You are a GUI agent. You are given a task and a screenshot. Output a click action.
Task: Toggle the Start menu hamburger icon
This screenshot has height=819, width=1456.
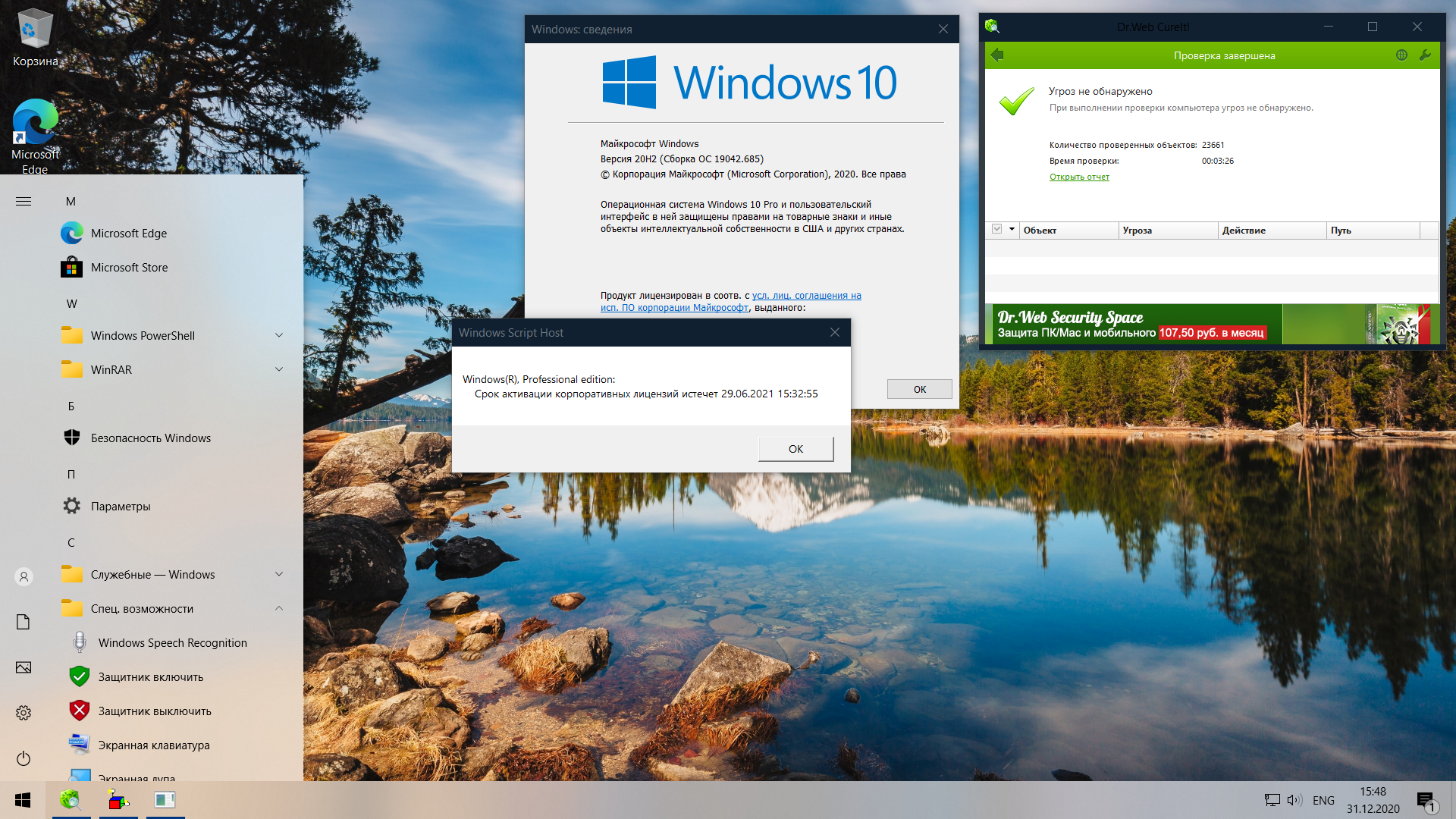pyautogui.click(x=24, y=201)
